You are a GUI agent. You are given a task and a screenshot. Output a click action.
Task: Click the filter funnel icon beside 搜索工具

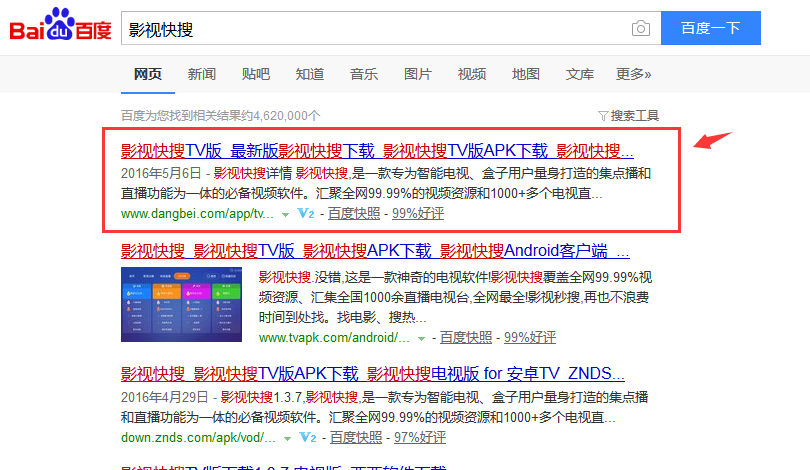pyautogui.click(x=603, y=116)
